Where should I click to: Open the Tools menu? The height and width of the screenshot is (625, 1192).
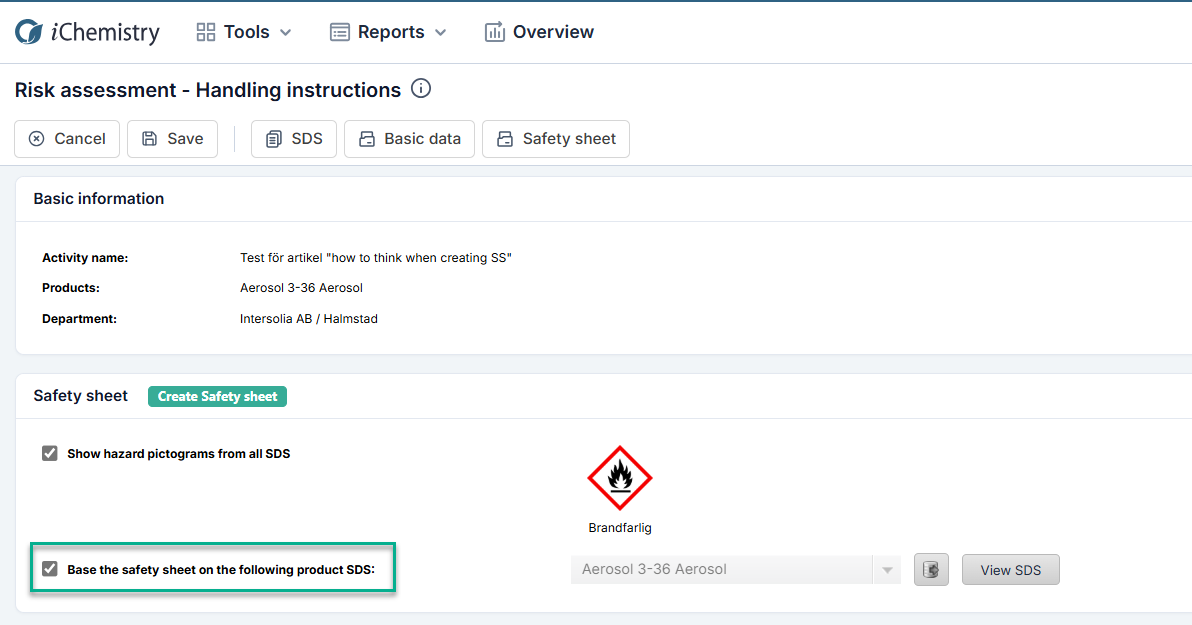(243, 32)
